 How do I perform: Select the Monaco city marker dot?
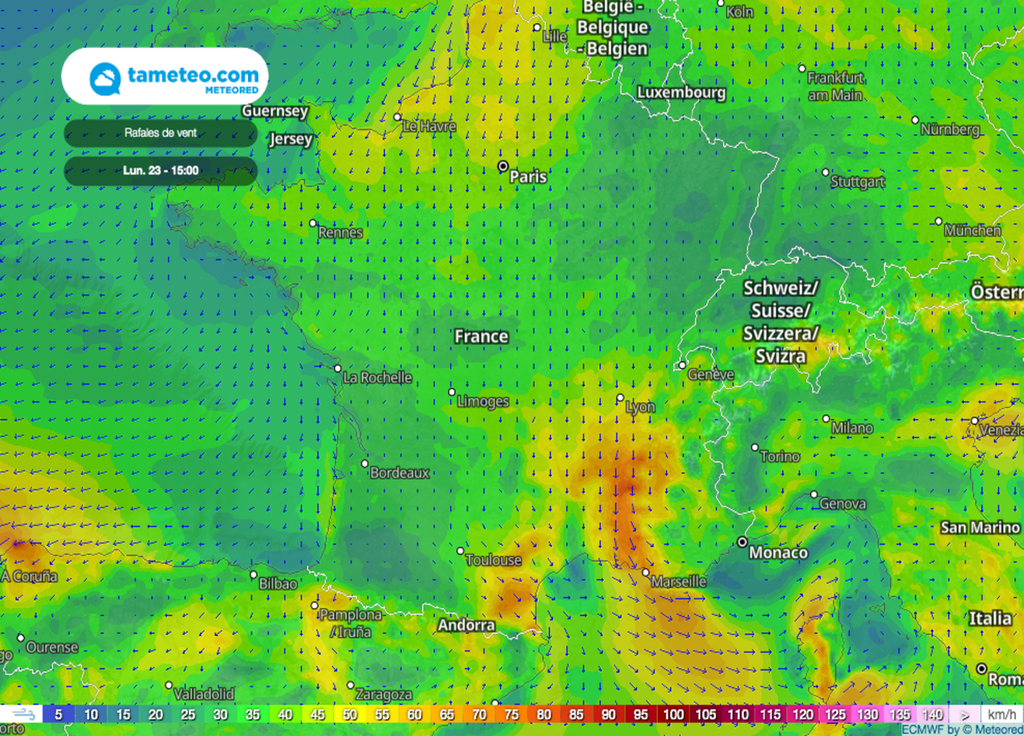tap(742, 542)
